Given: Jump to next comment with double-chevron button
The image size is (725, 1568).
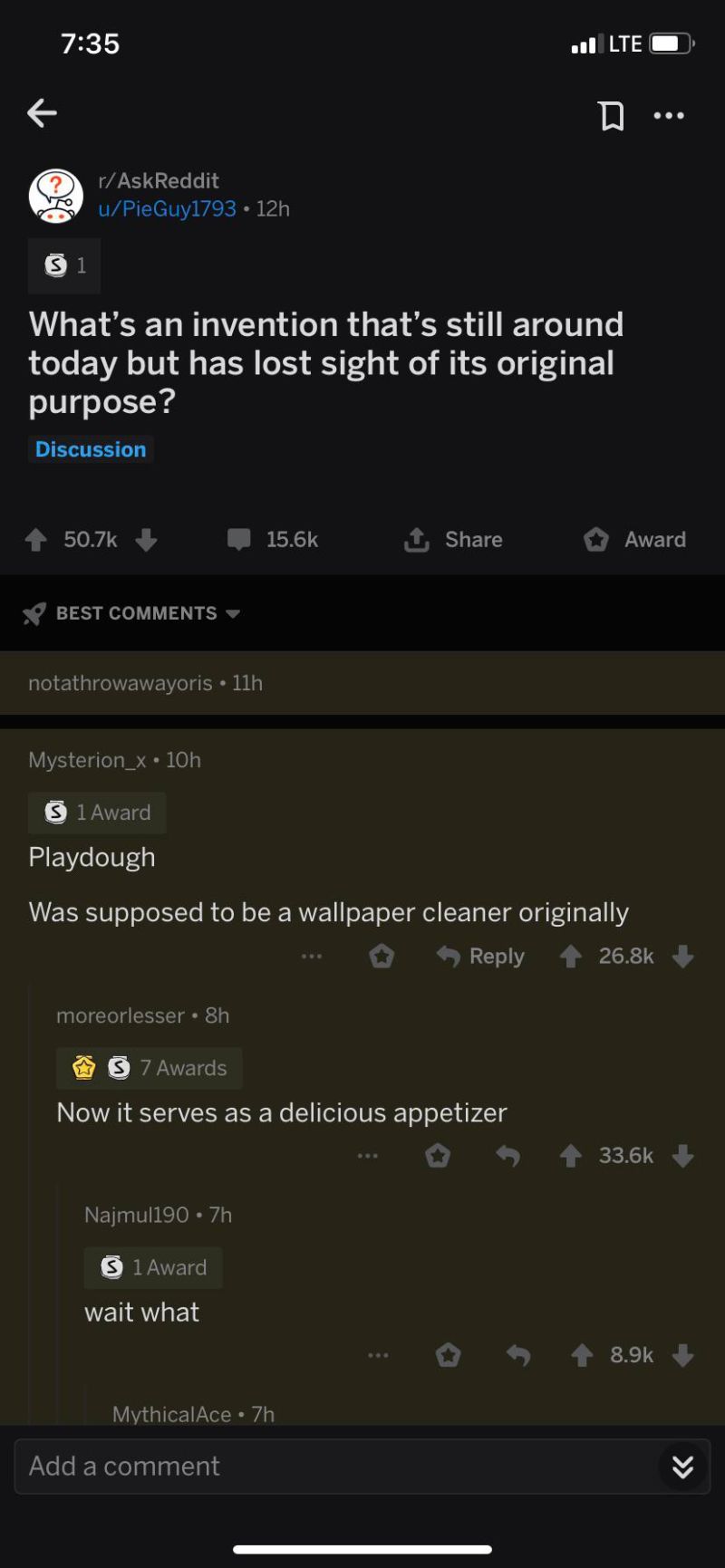Looking at the screenshot, I should click(x=683, y=1467).
